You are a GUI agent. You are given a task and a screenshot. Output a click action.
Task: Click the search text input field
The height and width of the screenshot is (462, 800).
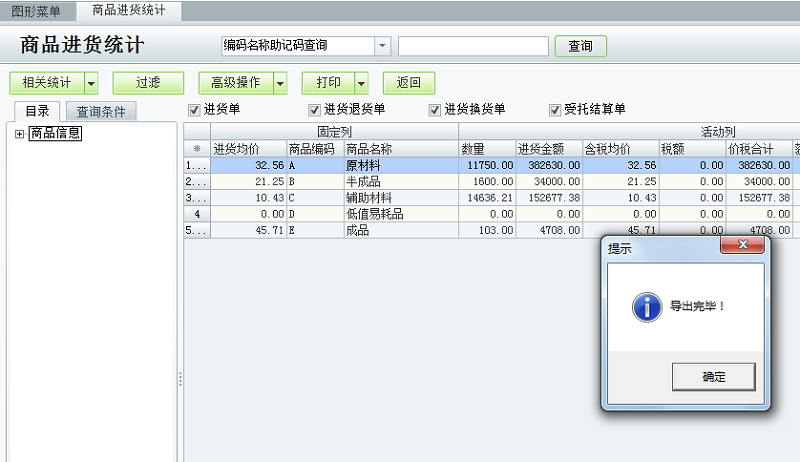click(473, 46)
